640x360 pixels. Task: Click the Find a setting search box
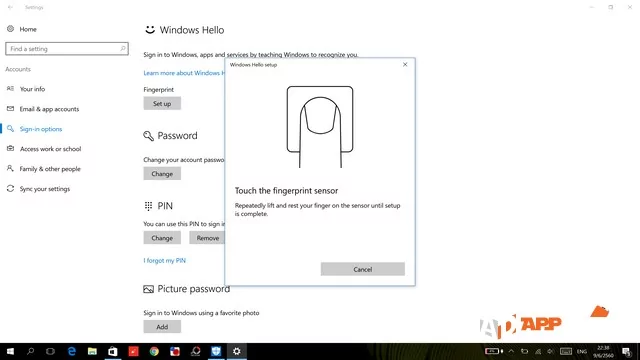click(67, 49)
